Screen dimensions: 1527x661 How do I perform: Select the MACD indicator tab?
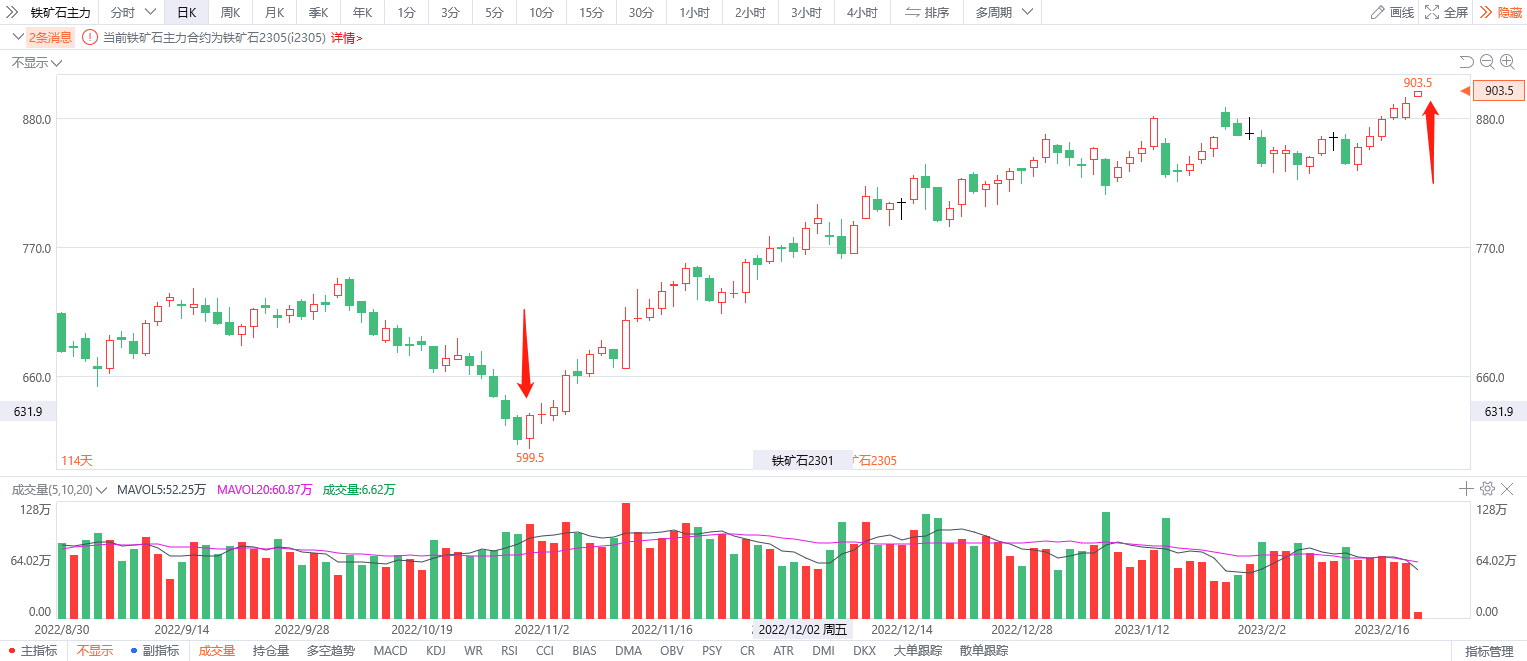(390, 651)
